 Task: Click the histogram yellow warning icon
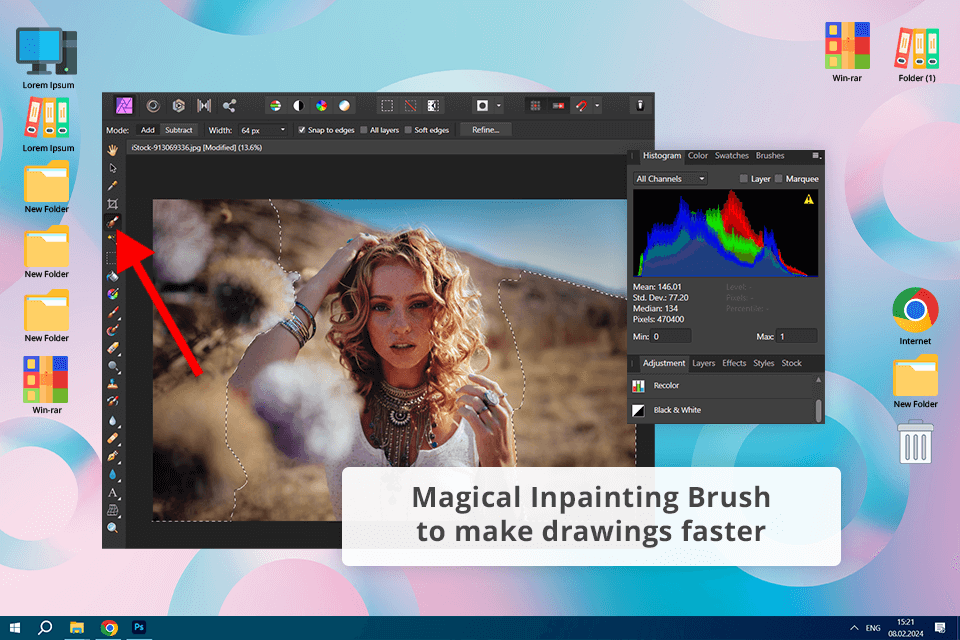(809, 199)
